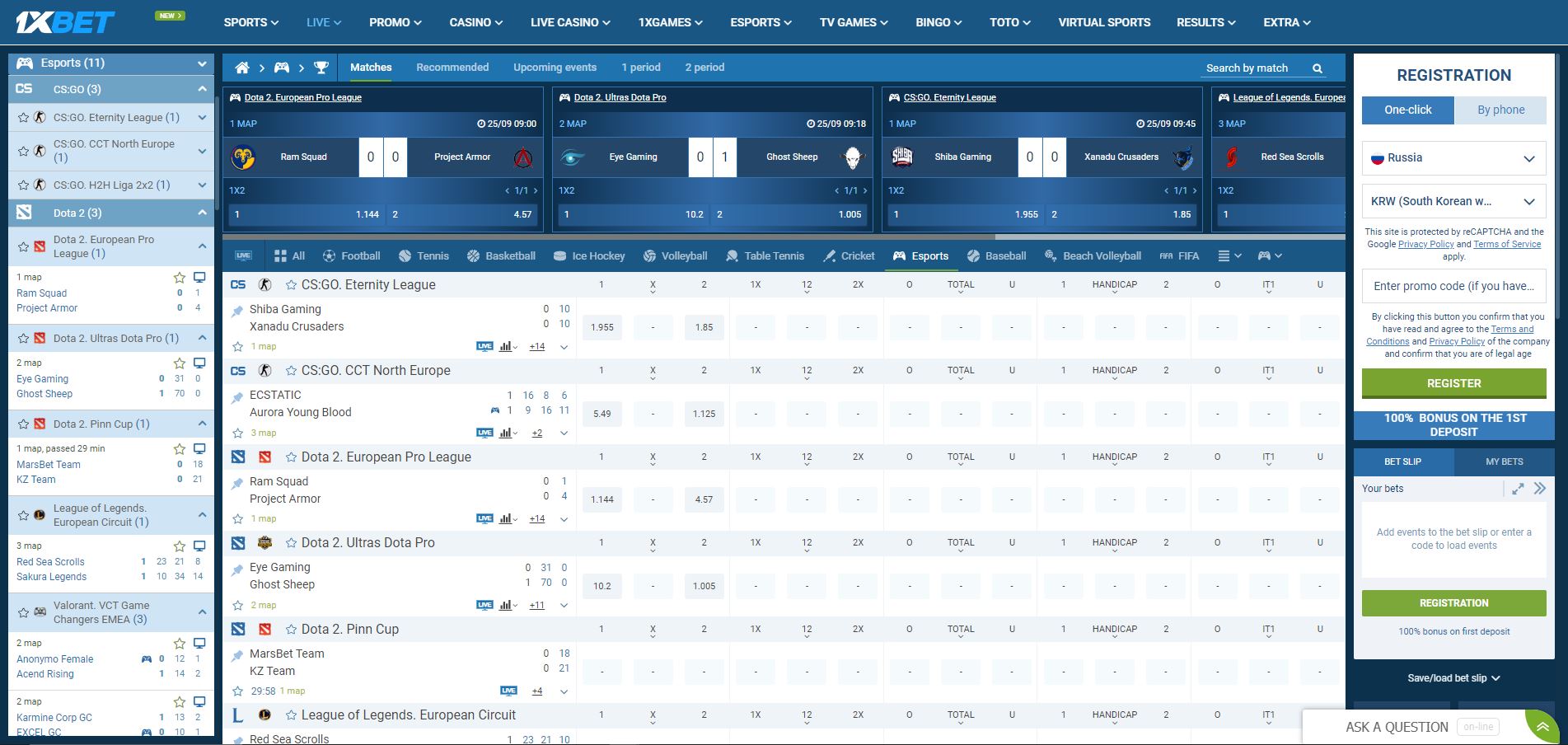Click the search magnifier in Search by match
The image size is (1568, 745).
click(x=1318, y=68)
